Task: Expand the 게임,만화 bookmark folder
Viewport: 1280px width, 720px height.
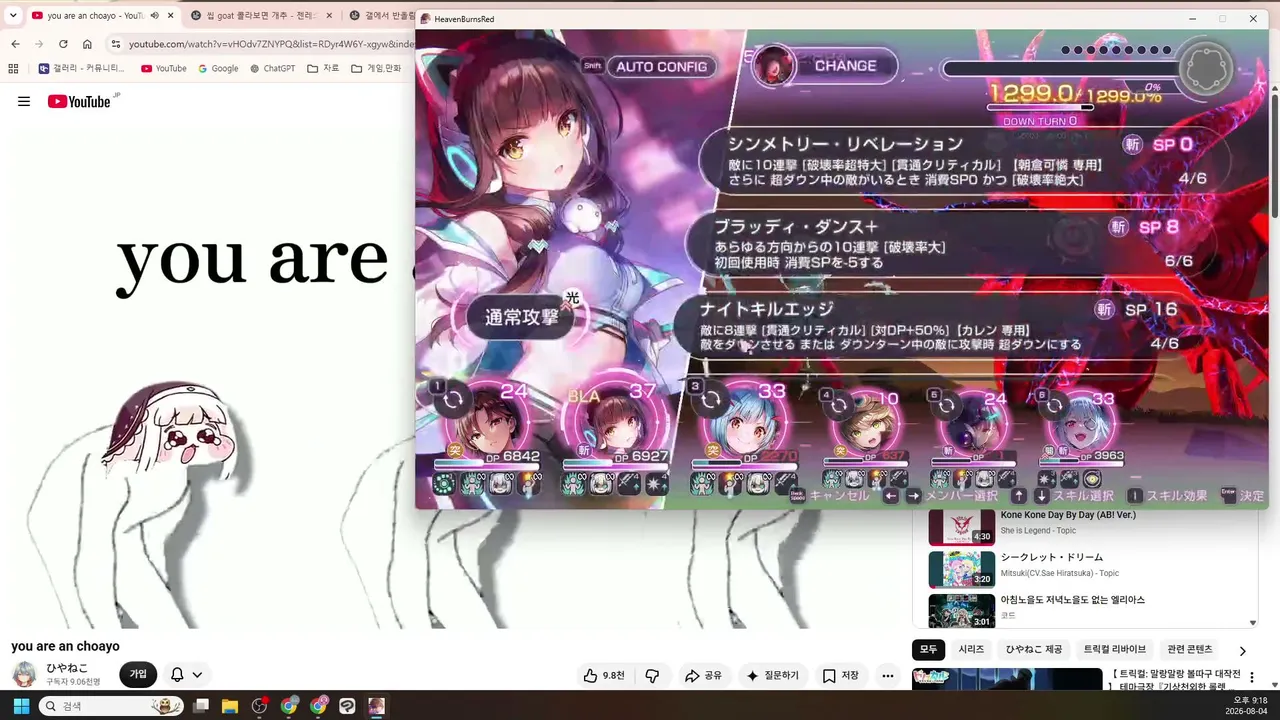Action: pos(376,69)
